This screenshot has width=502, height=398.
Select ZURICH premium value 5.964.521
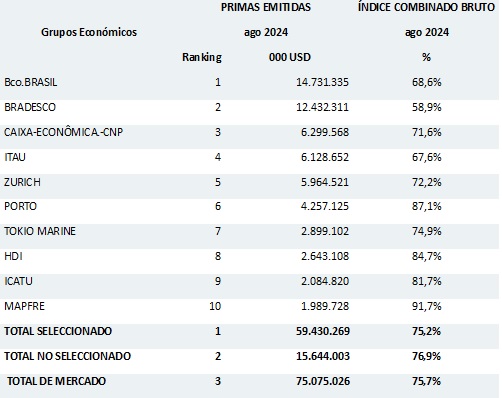[x=325, y=182]
